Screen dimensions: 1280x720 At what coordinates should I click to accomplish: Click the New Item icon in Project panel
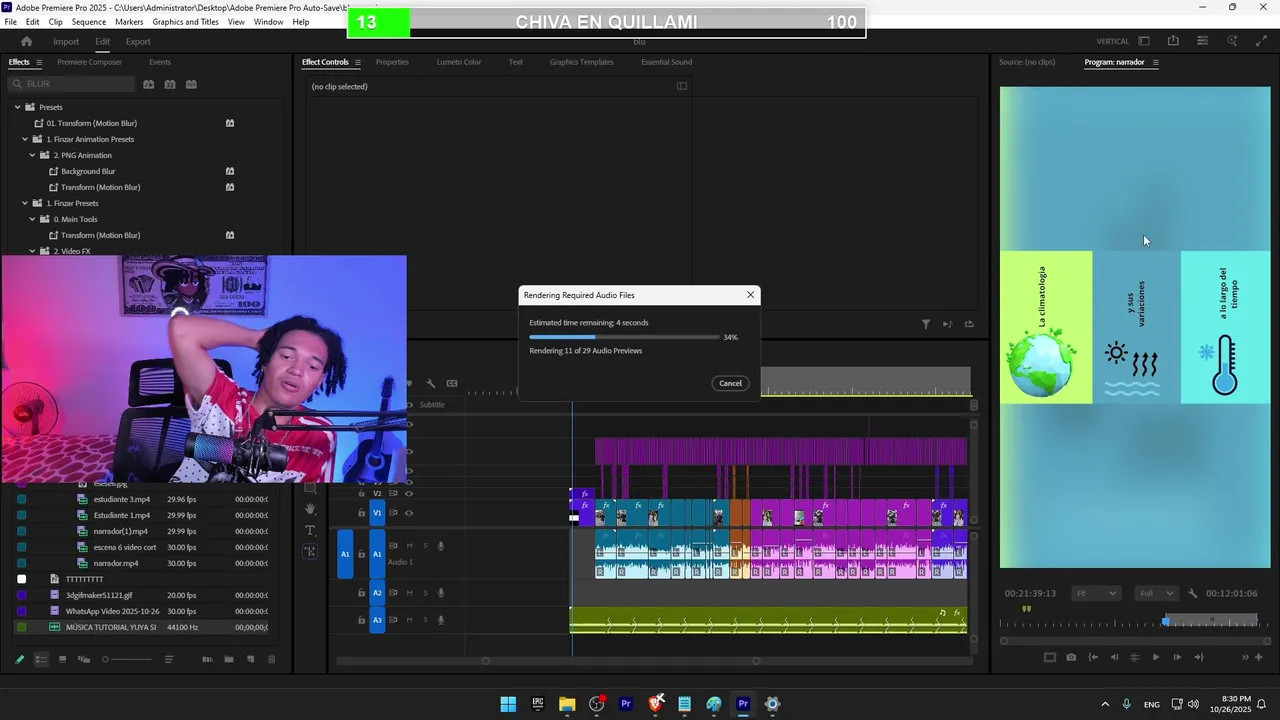[250, 659]
